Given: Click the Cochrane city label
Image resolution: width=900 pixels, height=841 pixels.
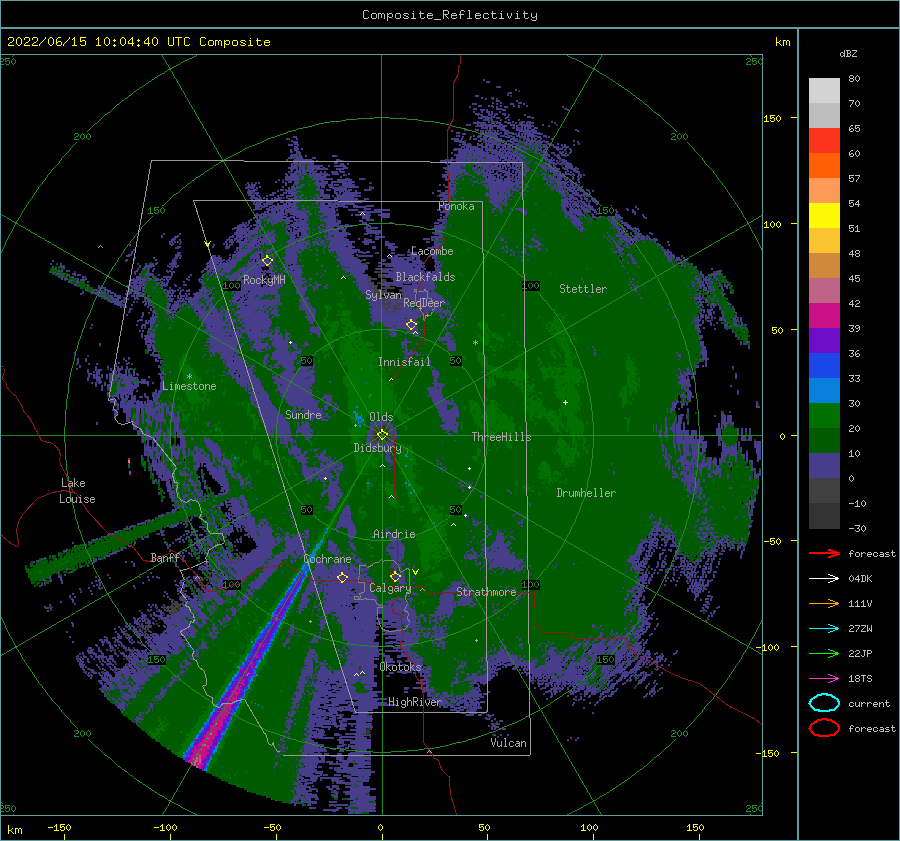Looking at the screenshot, I should tap(327, 559).
